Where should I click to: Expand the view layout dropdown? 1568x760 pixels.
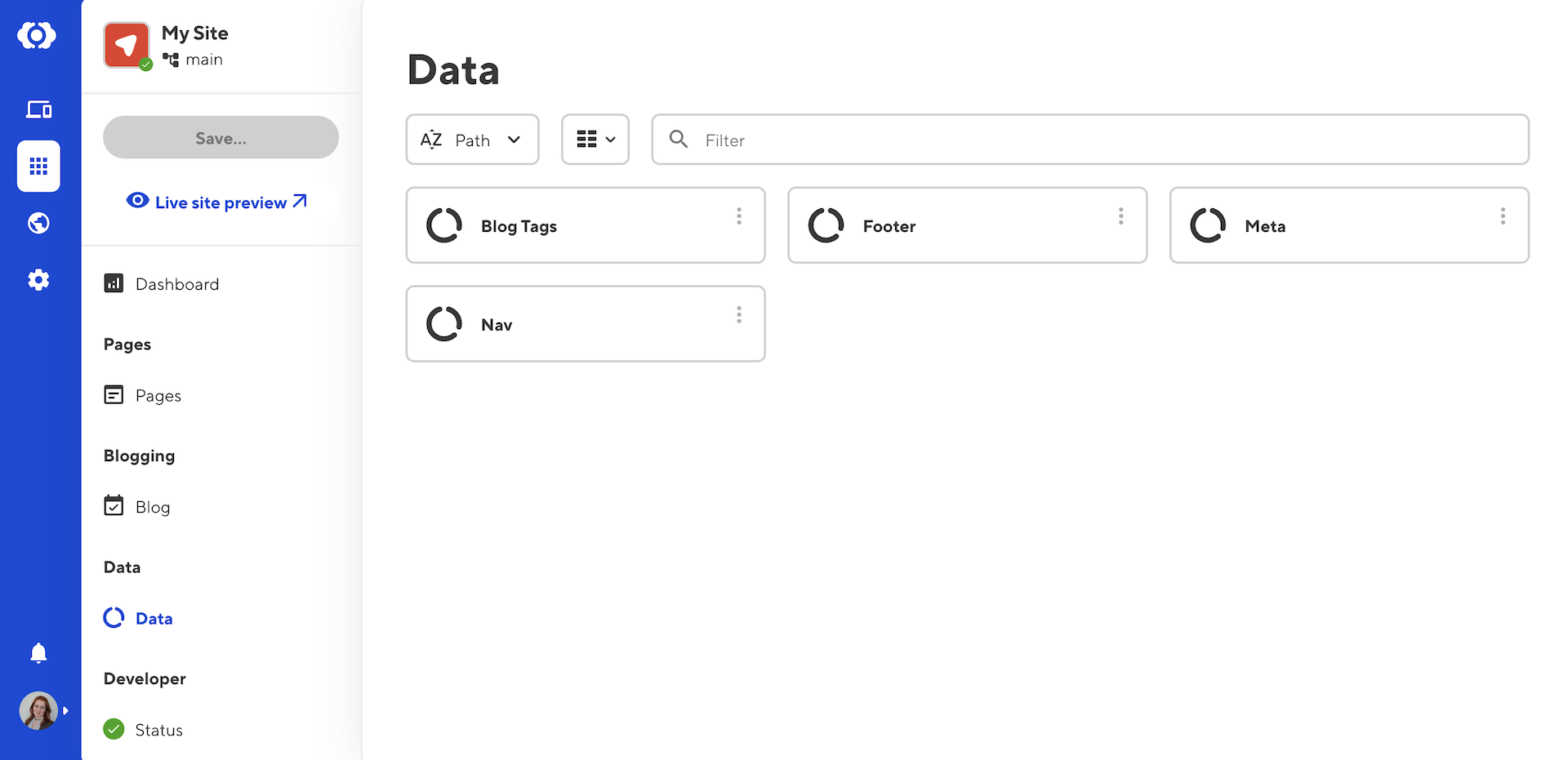pos(595,140)
